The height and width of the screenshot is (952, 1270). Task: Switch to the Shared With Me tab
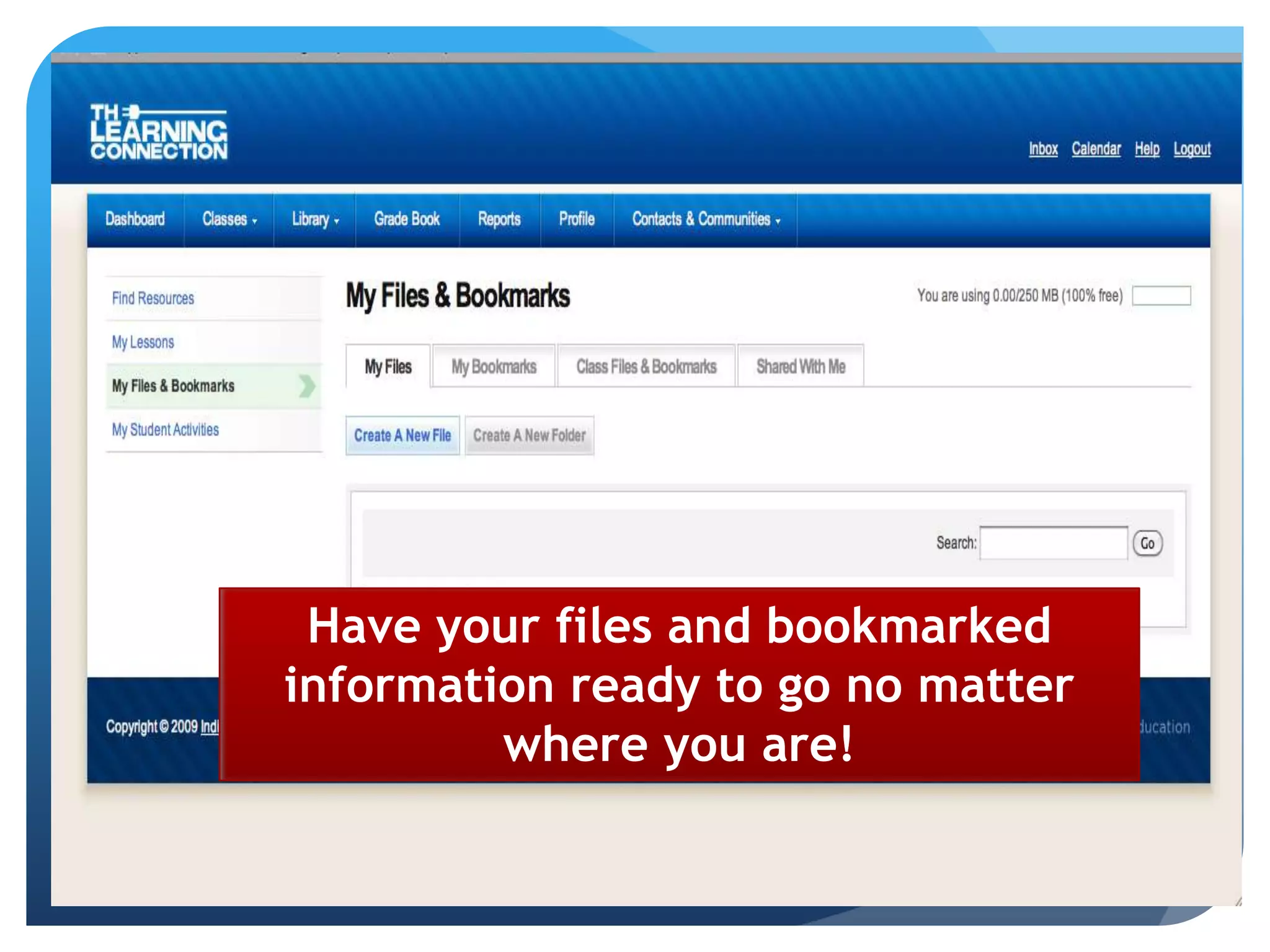(x=801, y=366)
